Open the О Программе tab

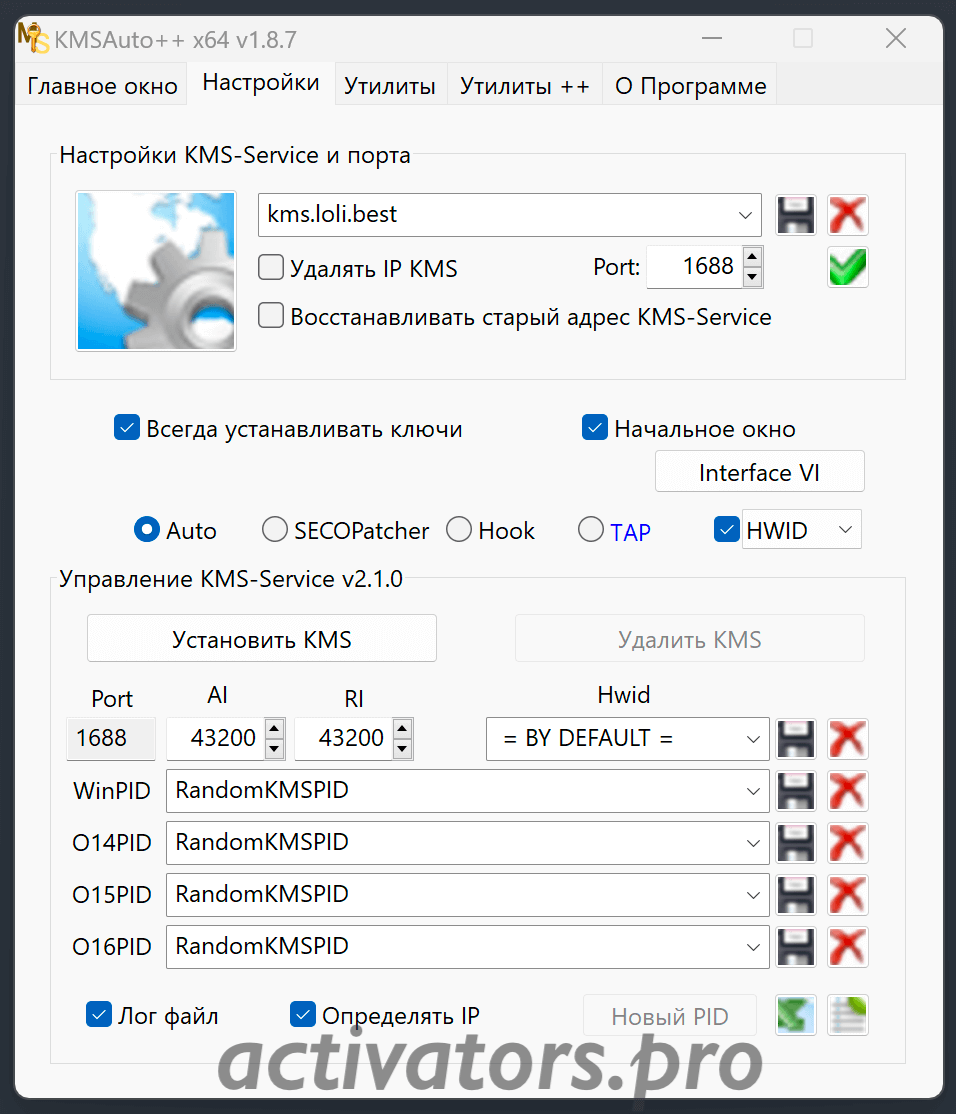[690, 86]
